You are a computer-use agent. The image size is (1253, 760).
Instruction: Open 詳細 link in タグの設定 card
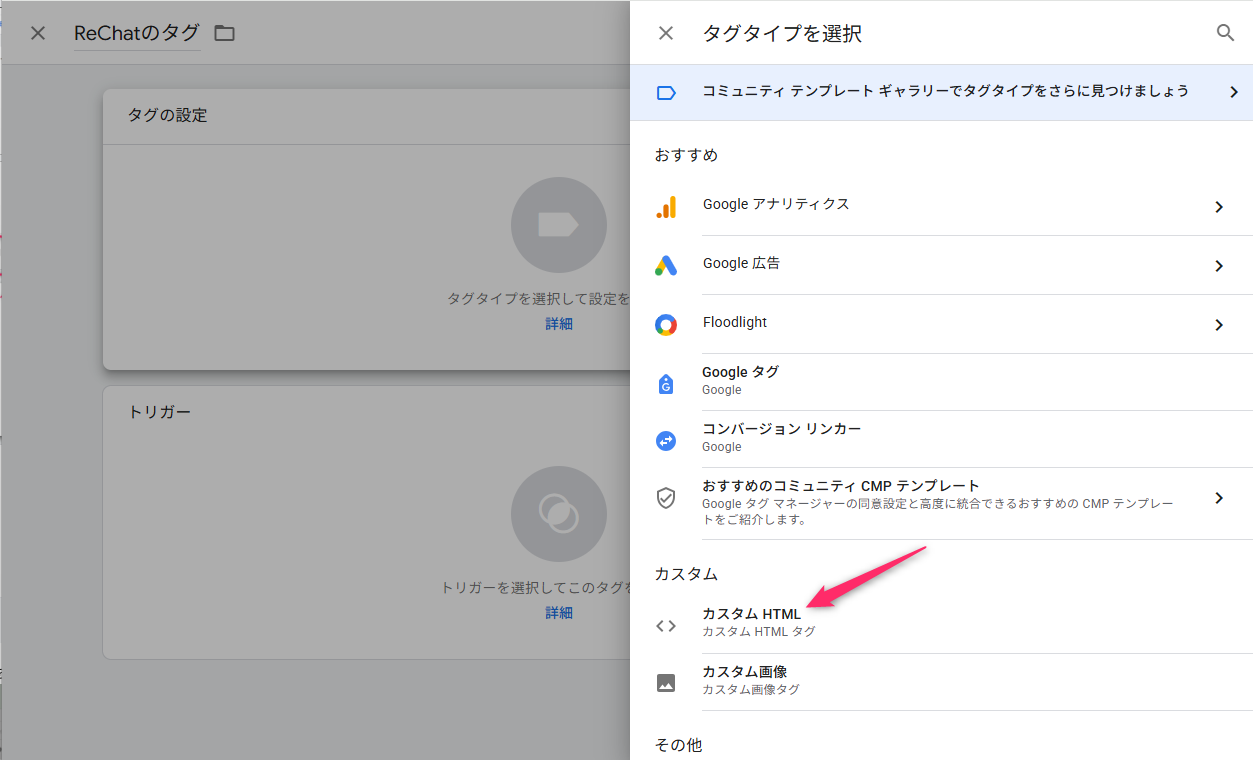(x=559, y=324)
